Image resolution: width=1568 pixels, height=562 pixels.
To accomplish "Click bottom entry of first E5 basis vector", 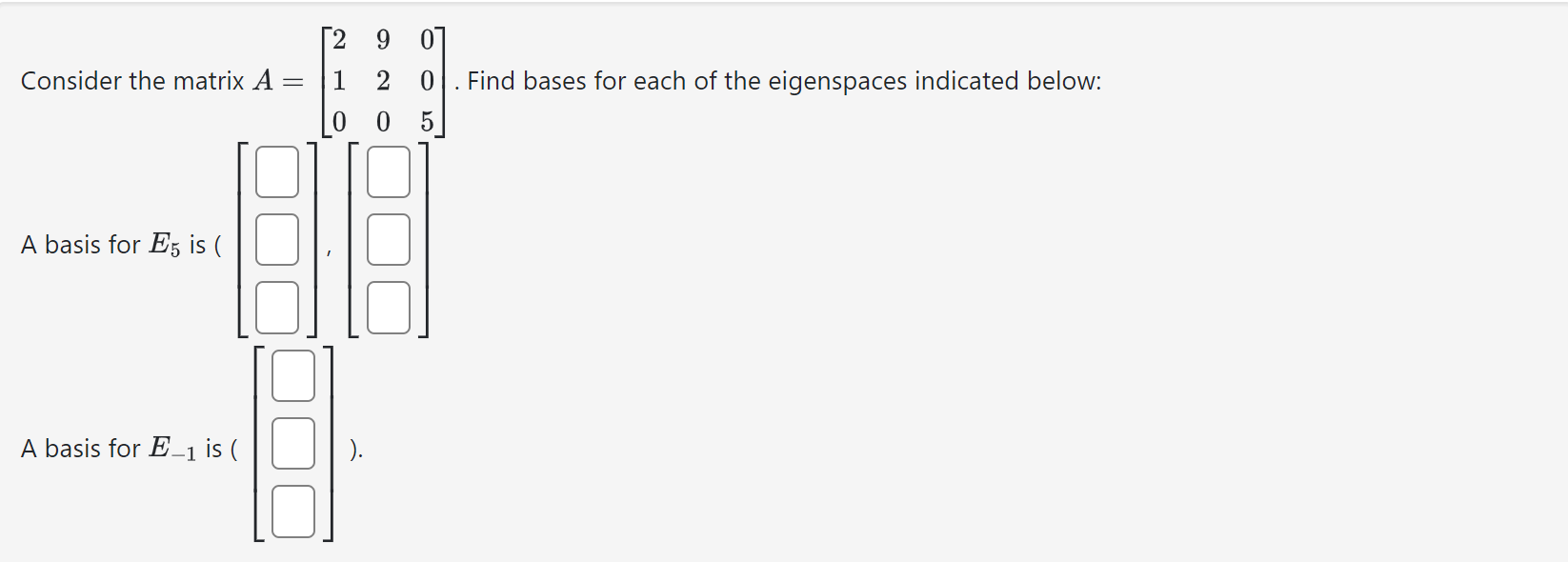I will [x=276, y=308].
